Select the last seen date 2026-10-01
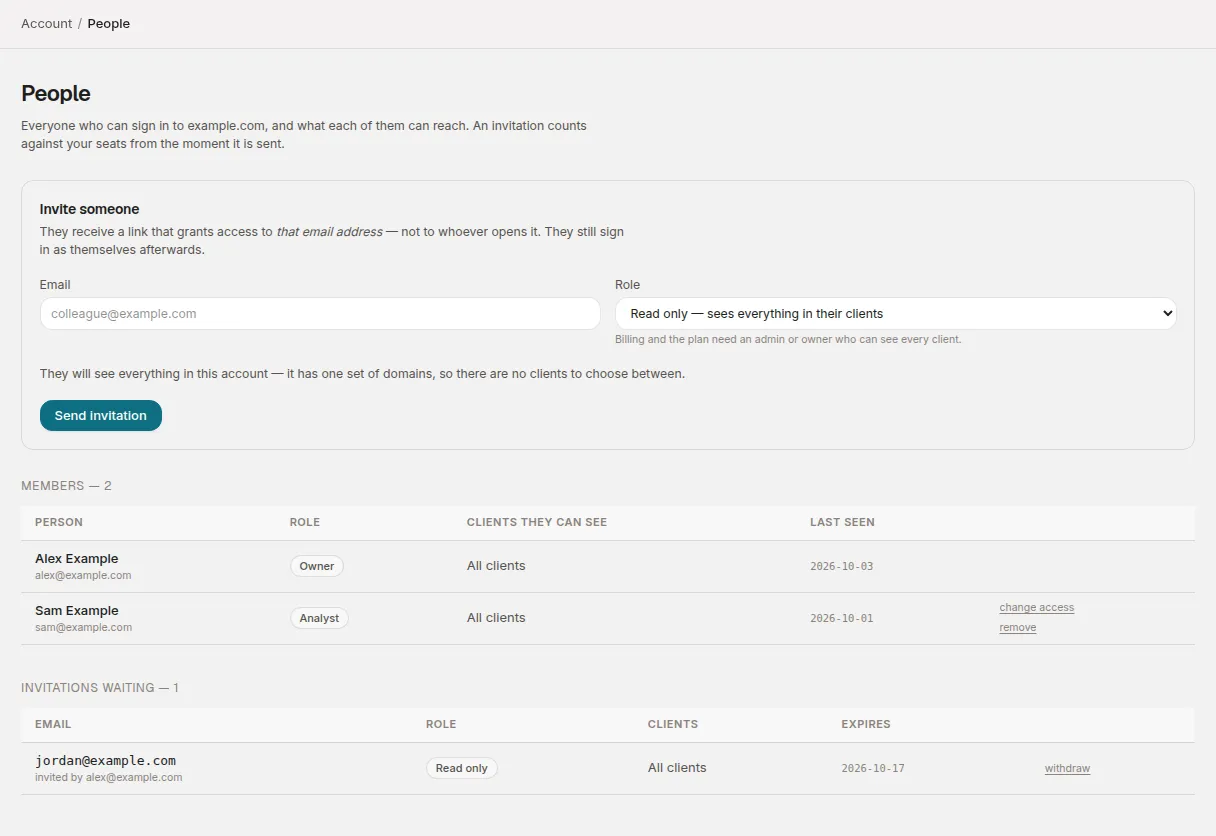 click(841, 618)
